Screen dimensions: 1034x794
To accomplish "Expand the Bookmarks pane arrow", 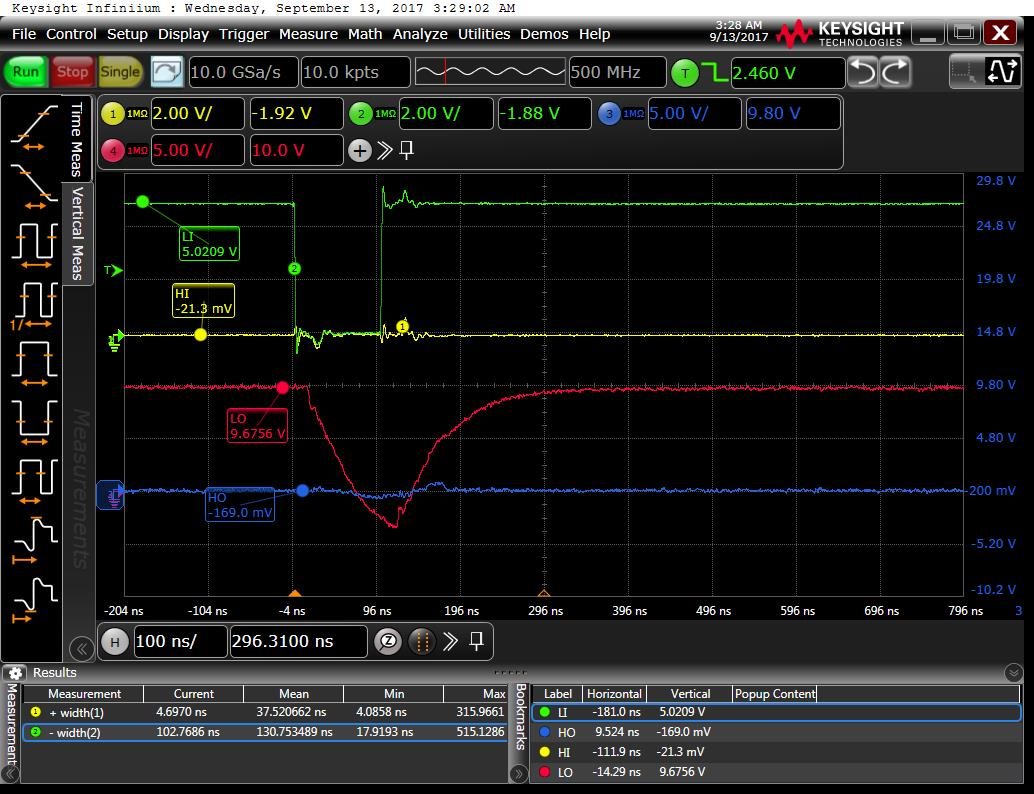I will tap(519, 774).
